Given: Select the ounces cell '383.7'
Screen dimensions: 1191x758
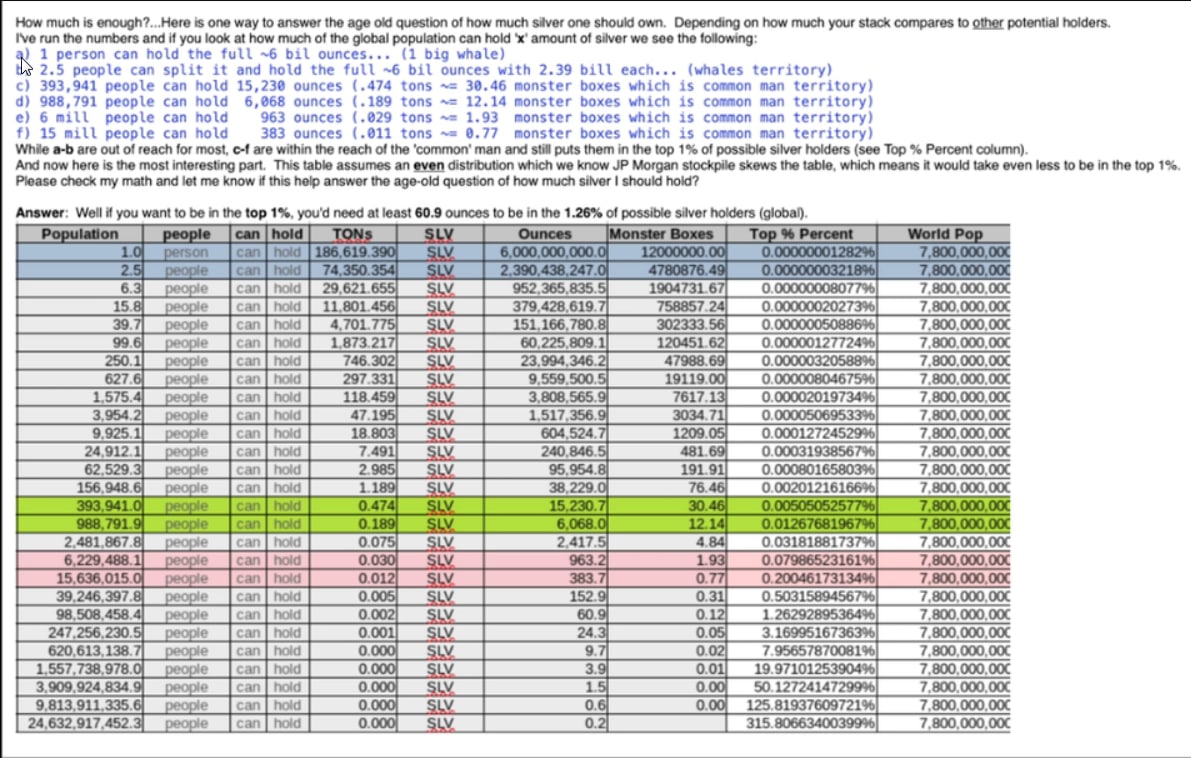Looking at the screenshot, I should click(545, 579).
